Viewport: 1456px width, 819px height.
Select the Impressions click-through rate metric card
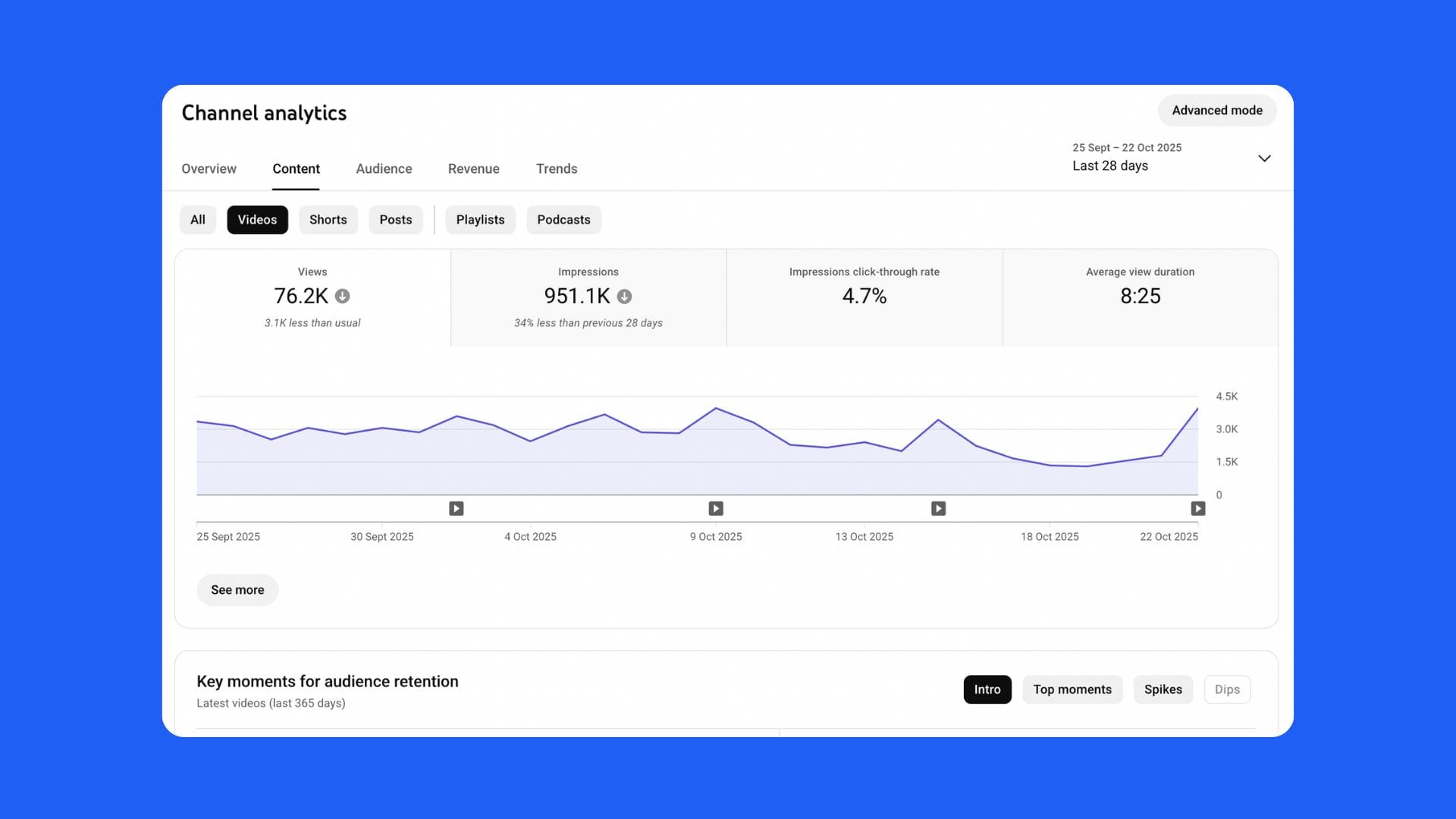coord(864,297)
